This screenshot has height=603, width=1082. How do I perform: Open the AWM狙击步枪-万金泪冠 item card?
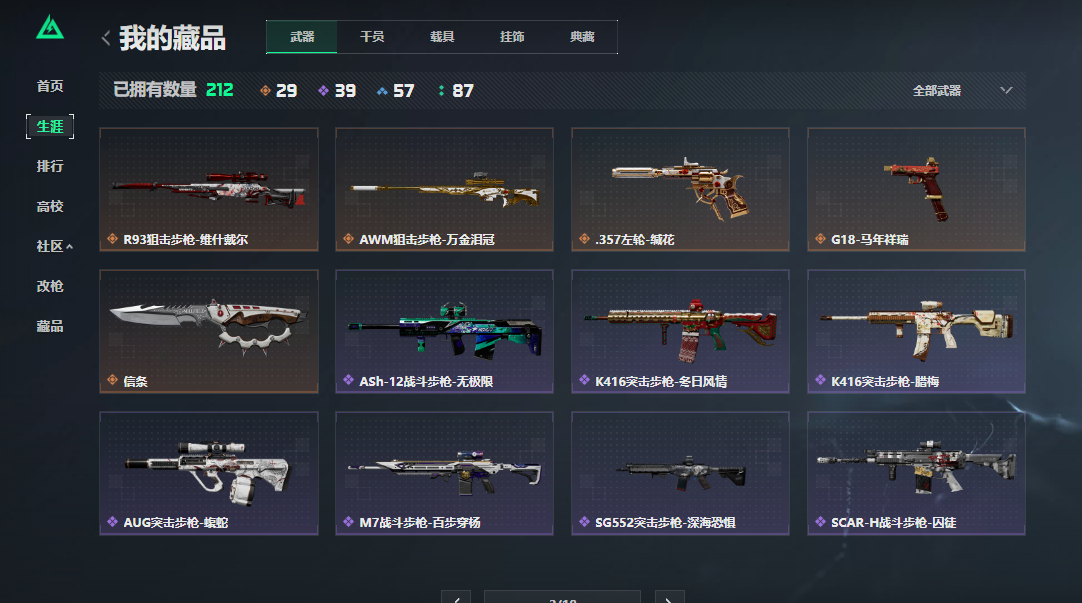point(444,189)
